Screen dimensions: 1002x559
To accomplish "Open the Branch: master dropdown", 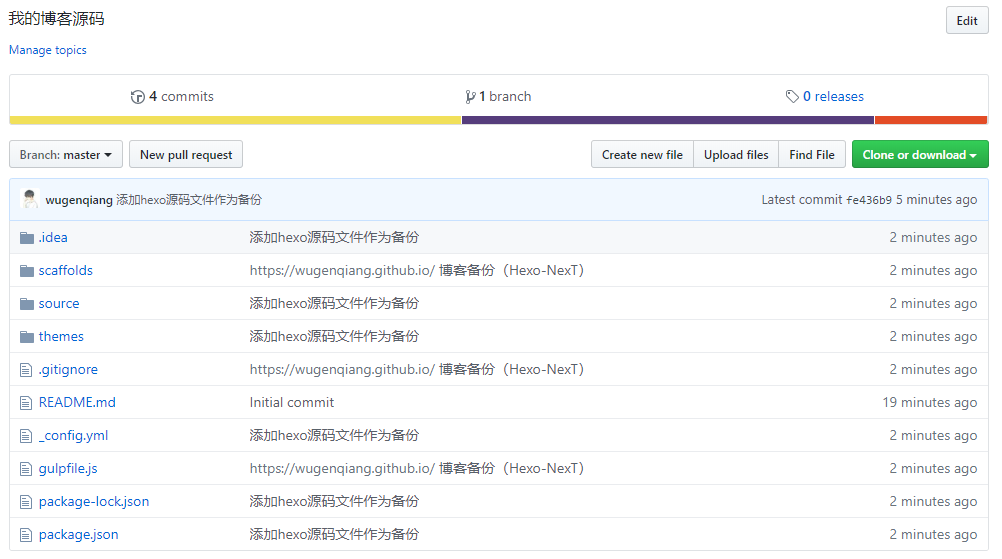I will 66,155.
